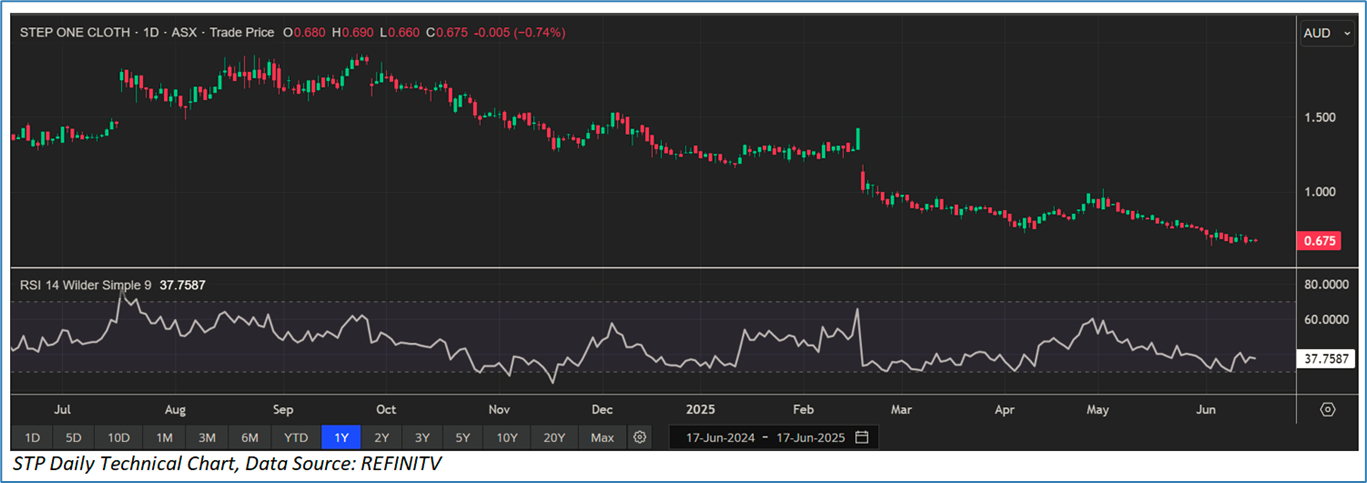Set chart range to 6M

pos(250,437)
